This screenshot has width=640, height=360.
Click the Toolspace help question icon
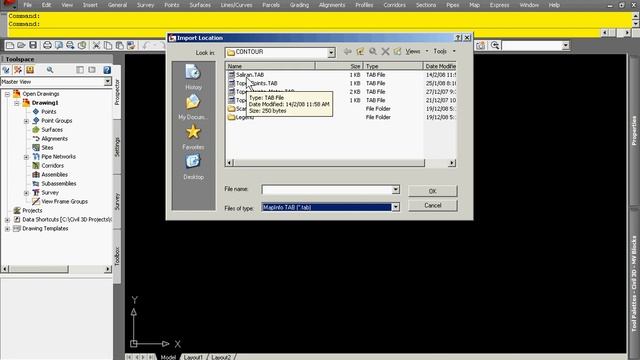(107, 70)
